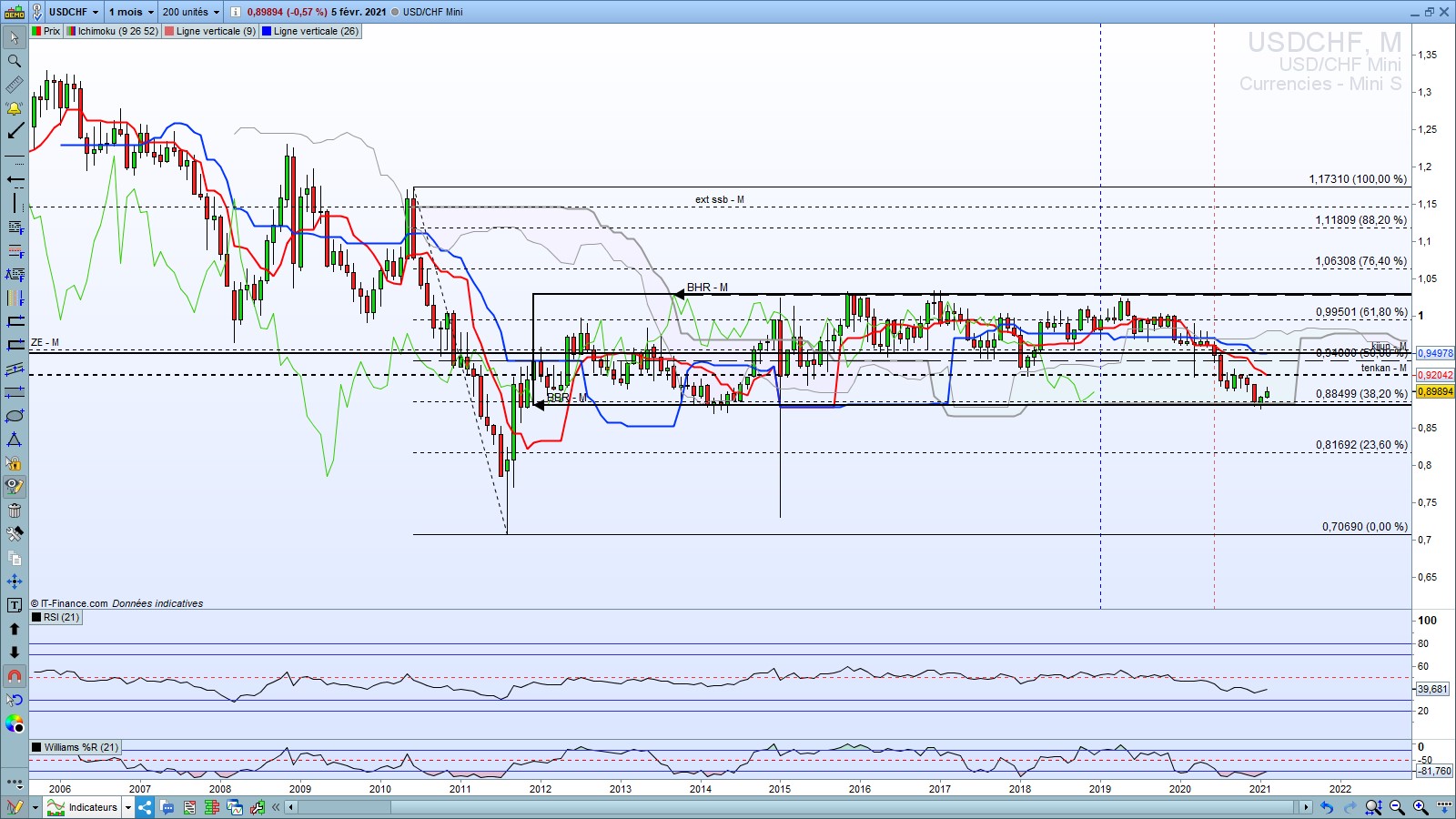Viewport: 1456px width, 819px height.
Task: Click the Indicateurs button
Action: 83,807
